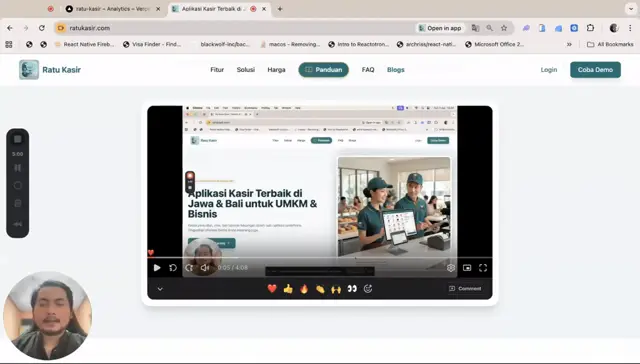Image resolution: width=640 pixels, height=364 pixels.
Task: Collapse the recorder panel with the double-arrow icon
Action: click(18, 224)
